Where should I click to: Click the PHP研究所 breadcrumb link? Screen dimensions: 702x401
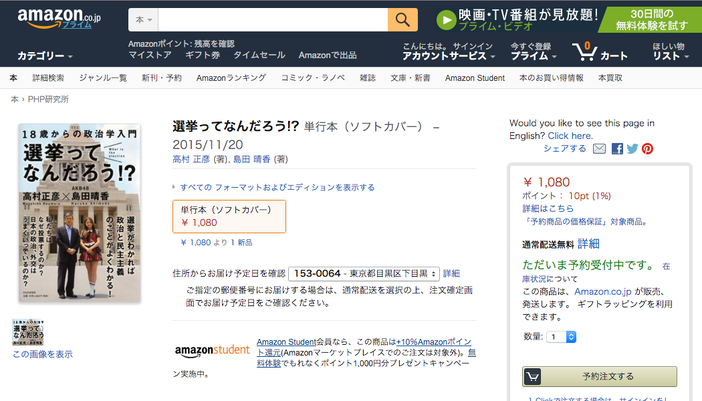(x=48, y=99)
